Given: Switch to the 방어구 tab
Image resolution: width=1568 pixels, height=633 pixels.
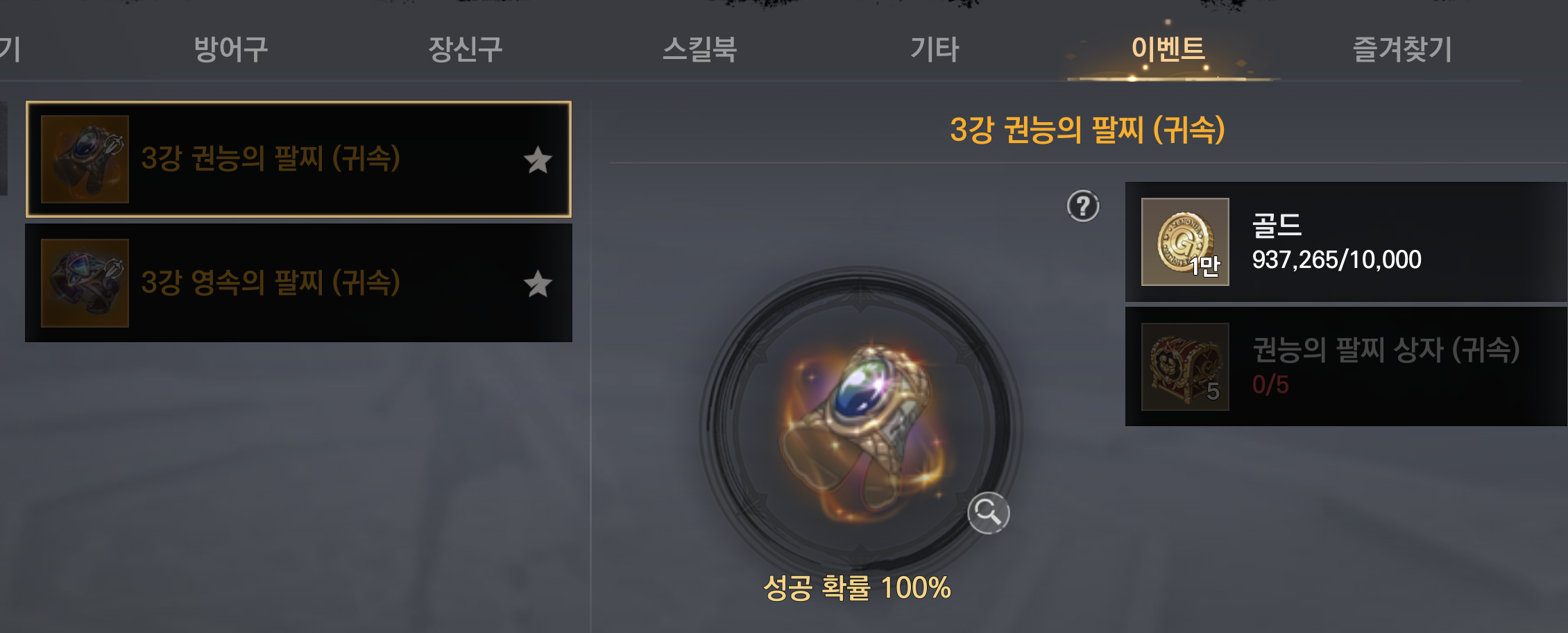Looking at the screenshot, I should point(231,49).
